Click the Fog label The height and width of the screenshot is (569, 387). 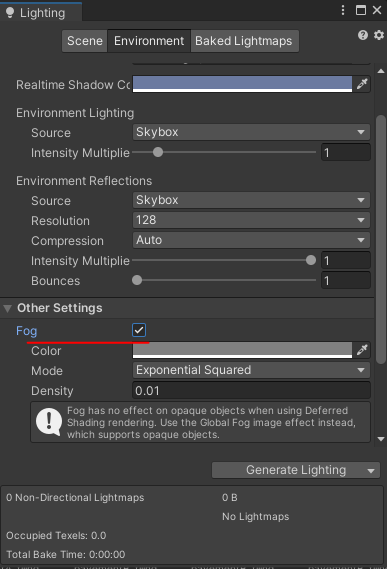click(x=27, y=331)
